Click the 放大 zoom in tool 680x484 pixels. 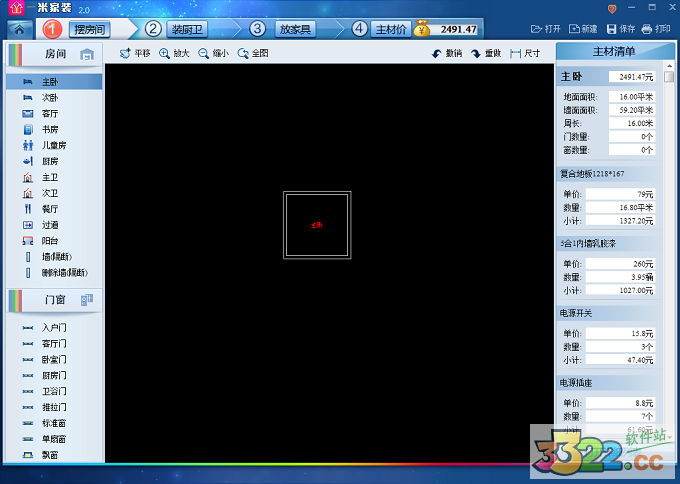[174, 53]
